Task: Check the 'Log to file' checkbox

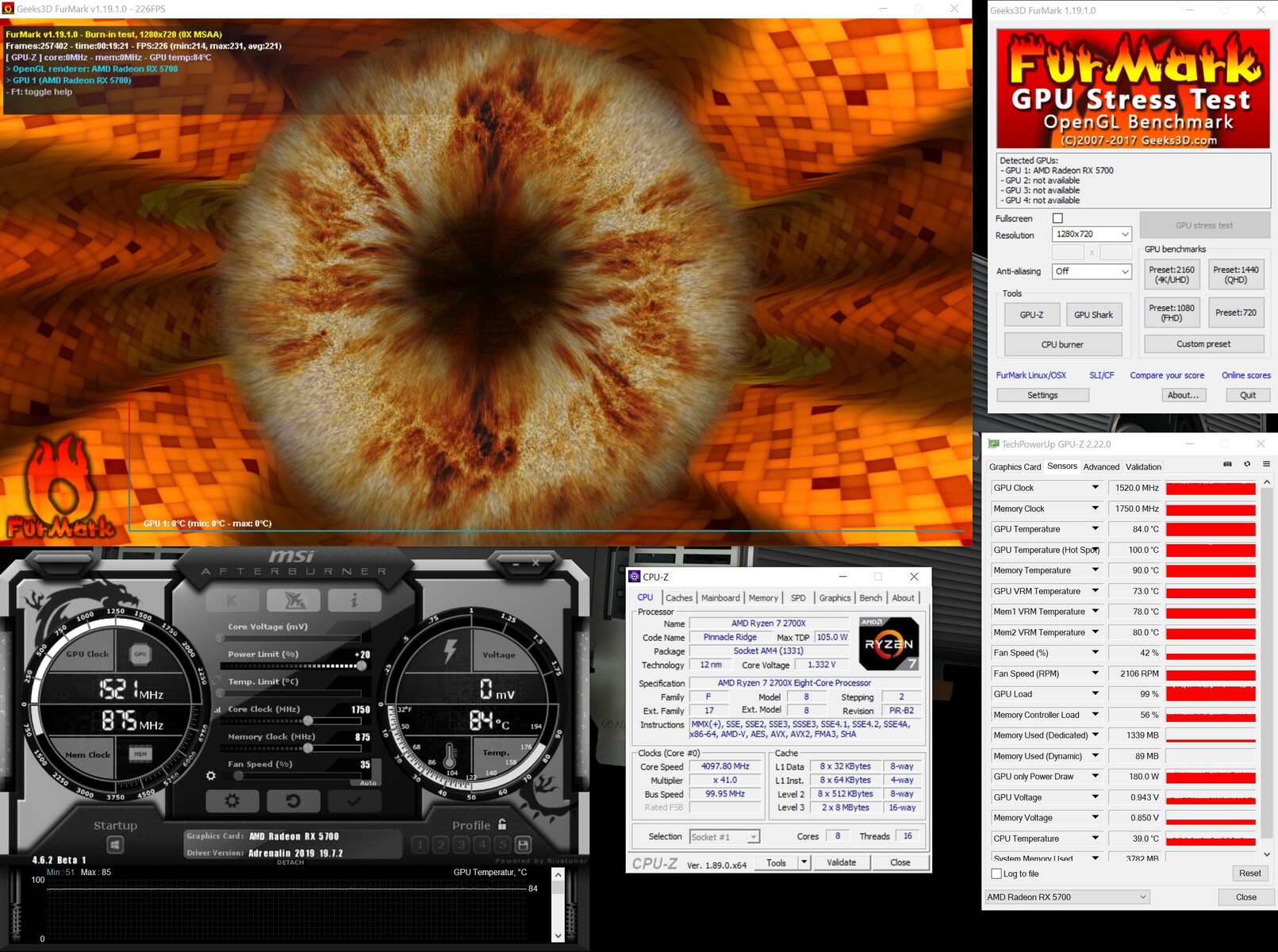Action: (x=997, y=873)
